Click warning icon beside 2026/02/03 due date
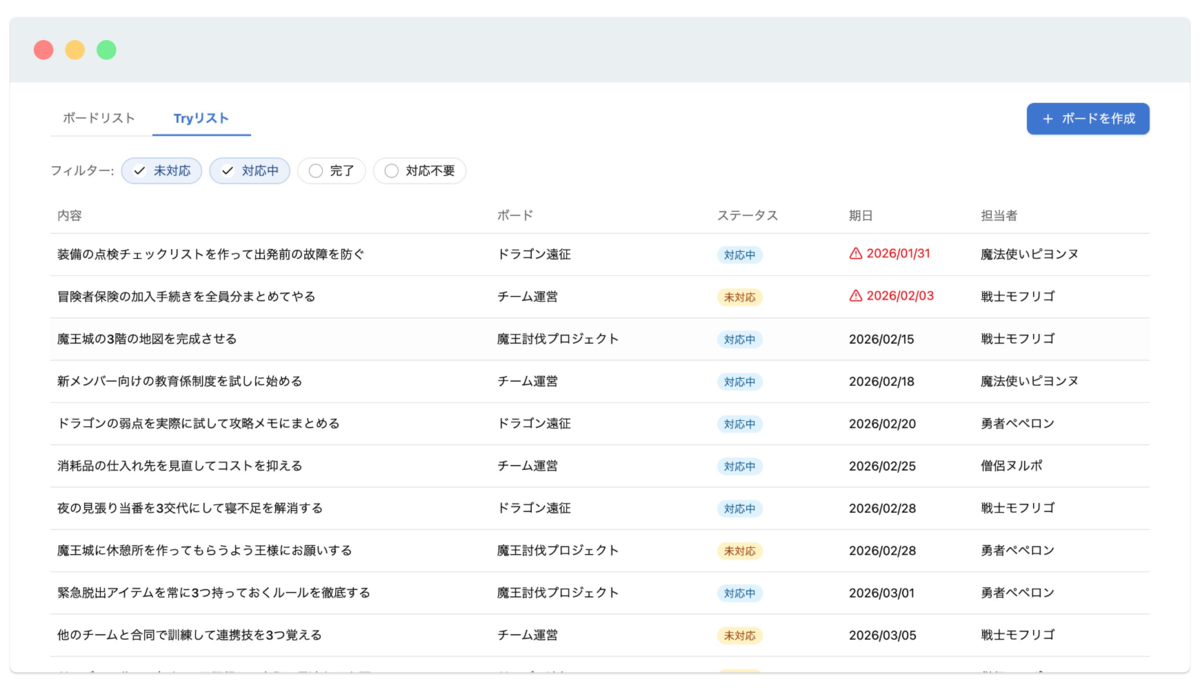 coord(855,296)
